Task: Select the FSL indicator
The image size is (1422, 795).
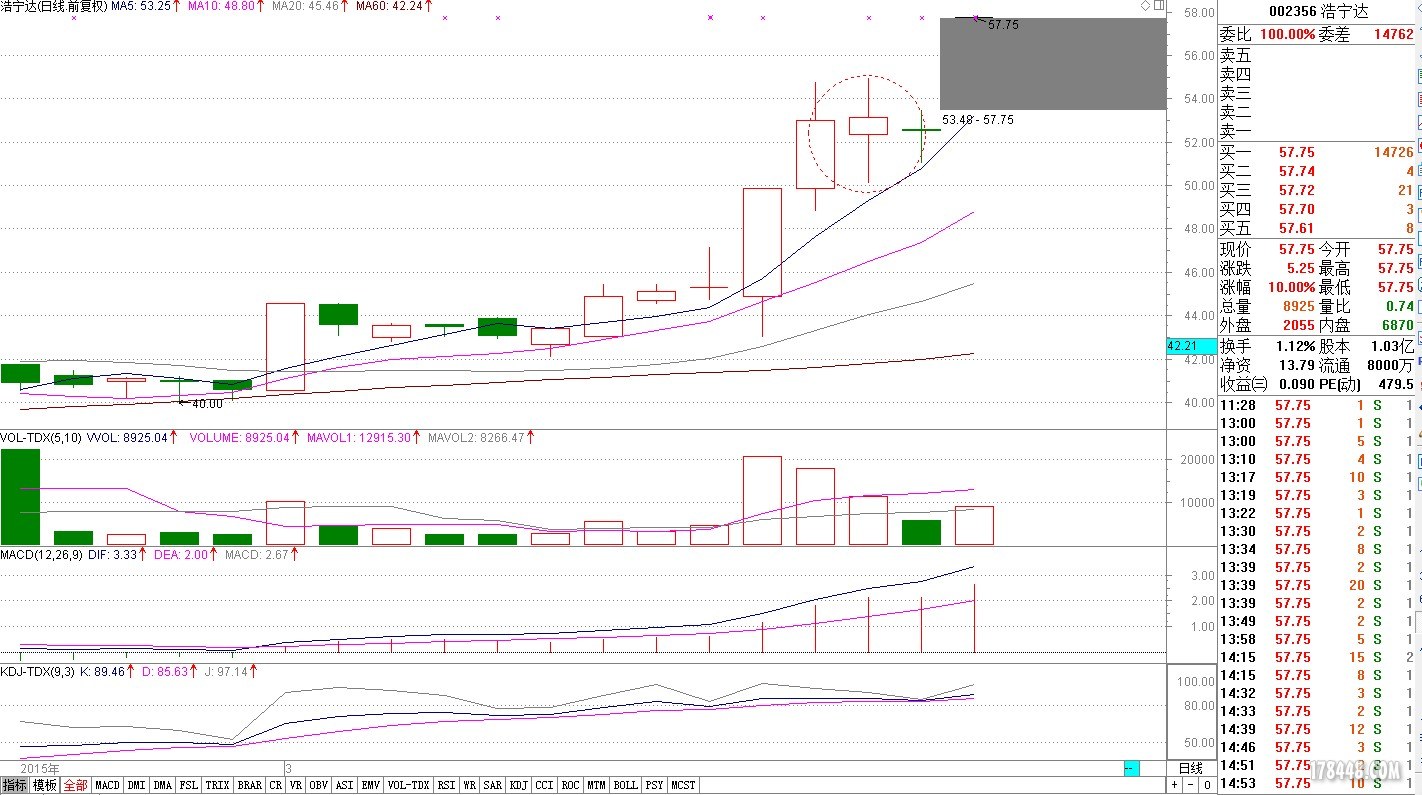Action: click(x=189, y=786)
